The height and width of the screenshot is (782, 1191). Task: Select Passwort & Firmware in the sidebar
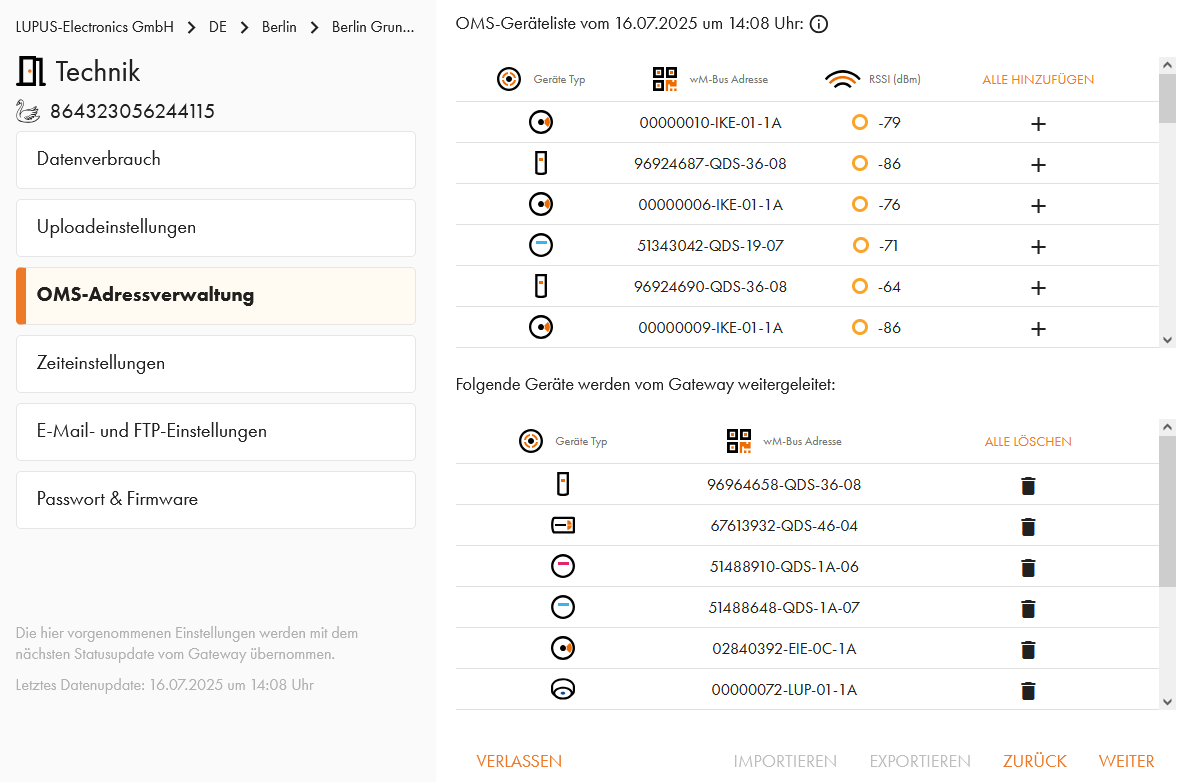[x=216, y=500]
